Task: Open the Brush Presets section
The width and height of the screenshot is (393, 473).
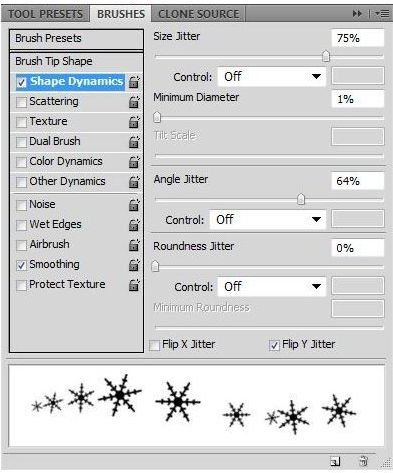Action: pos(77,39)
